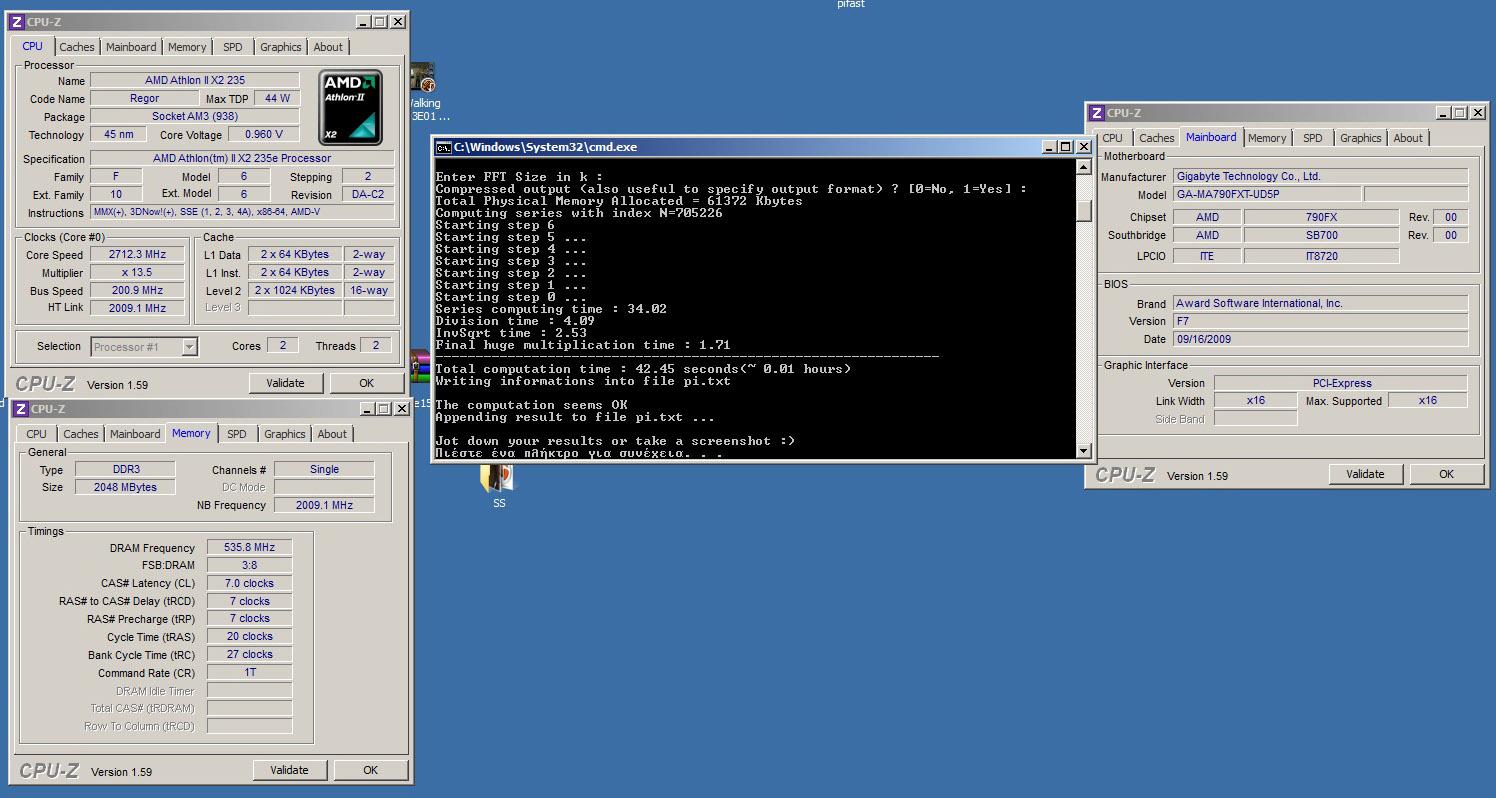This screenshot has height=798, width=1496.
Task: Click the Manufacturer field Gigabyte Technology Co., Ltd.
Action: click(x=1320, y=176)
